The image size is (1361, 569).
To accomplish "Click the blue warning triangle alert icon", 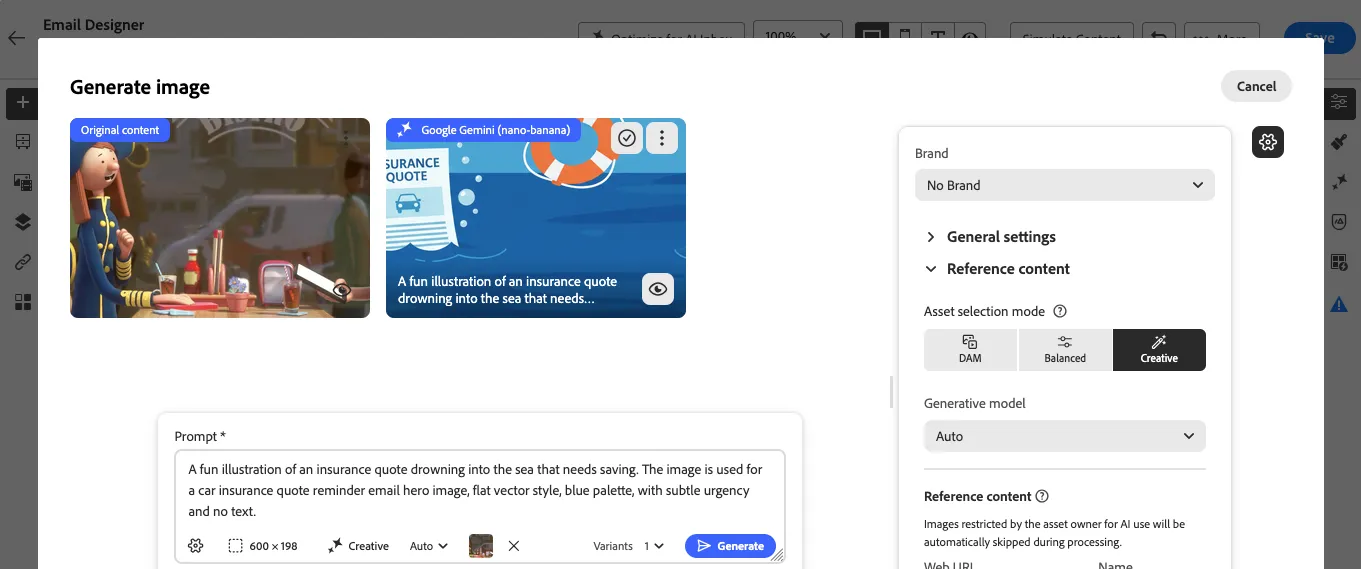I will (1339, 304).
